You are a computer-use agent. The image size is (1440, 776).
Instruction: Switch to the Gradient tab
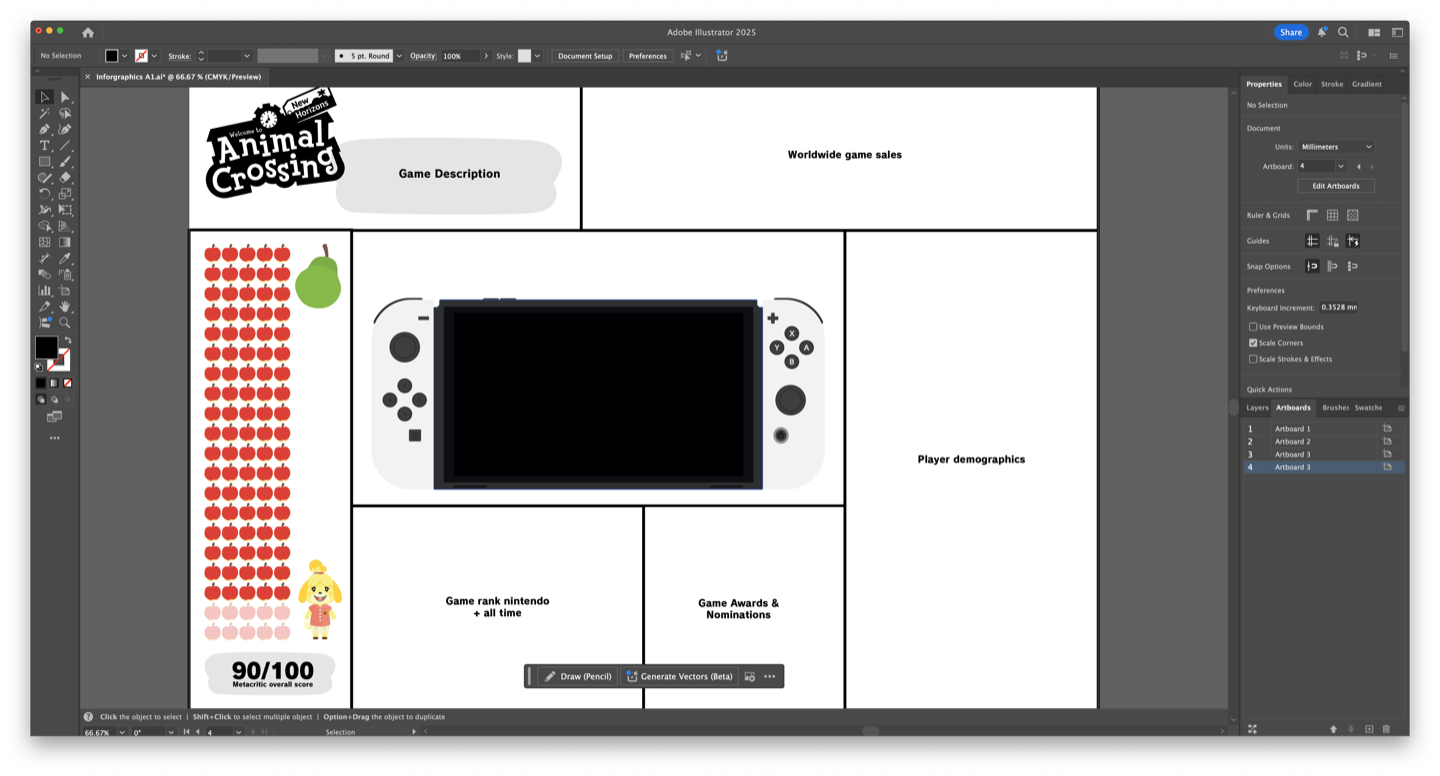[1367, 84]
